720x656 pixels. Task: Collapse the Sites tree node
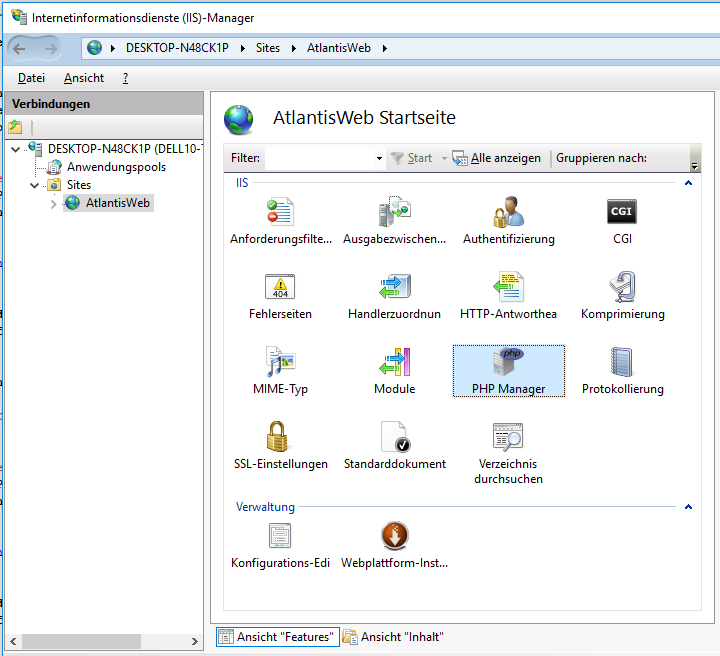(x=34, y=185)
